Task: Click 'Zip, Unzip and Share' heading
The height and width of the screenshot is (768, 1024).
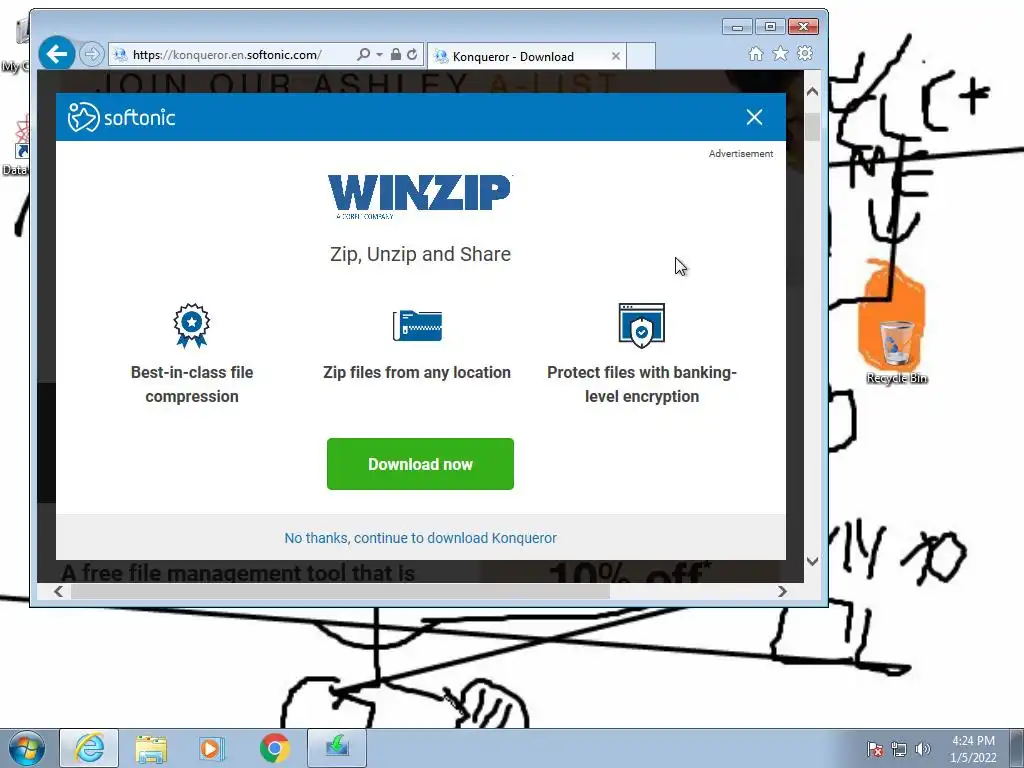Action: click(x=420, y=254)
